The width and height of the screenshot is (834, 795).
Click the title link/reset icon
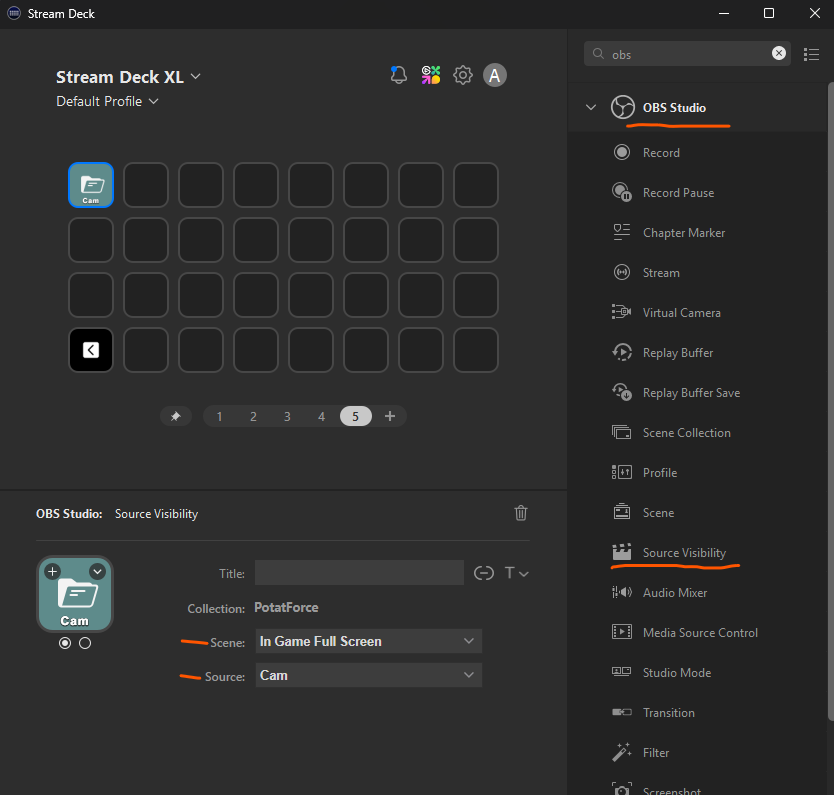[483, 573]
